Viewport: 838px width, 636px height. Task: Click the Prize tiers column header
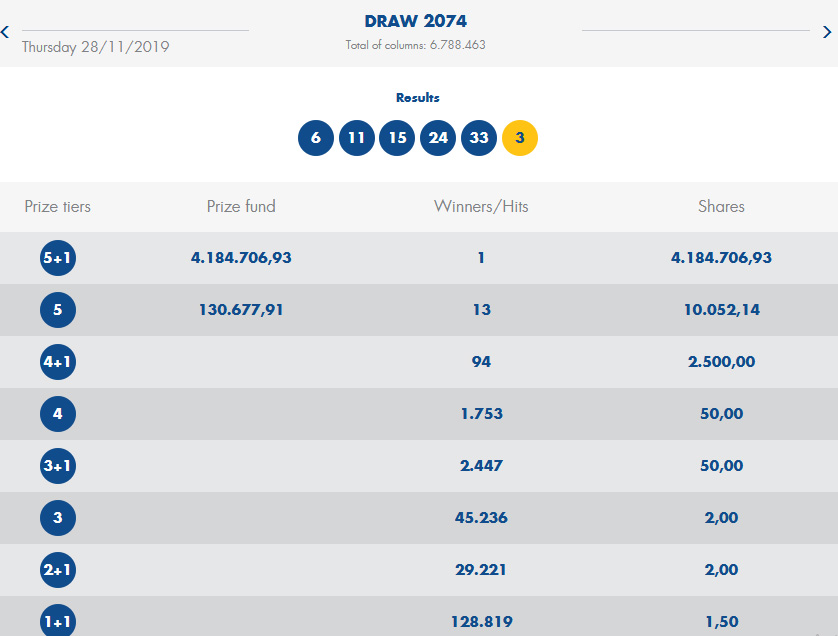click(x=58, y=207)
